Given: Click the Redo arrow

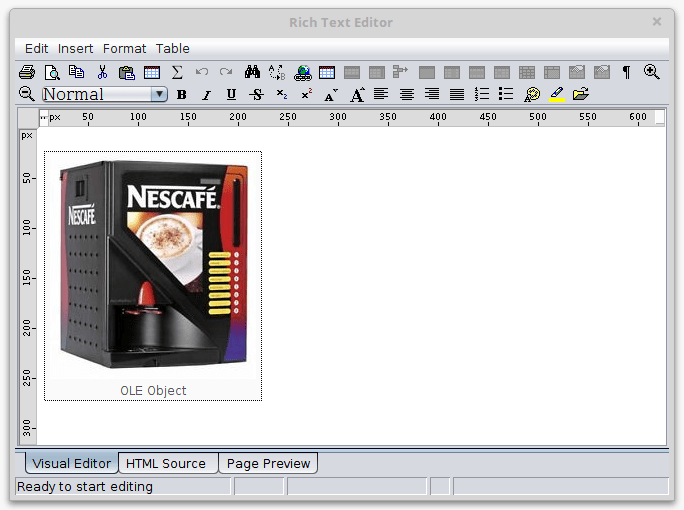Looking at the screenshot, I should tap(226, 72).
